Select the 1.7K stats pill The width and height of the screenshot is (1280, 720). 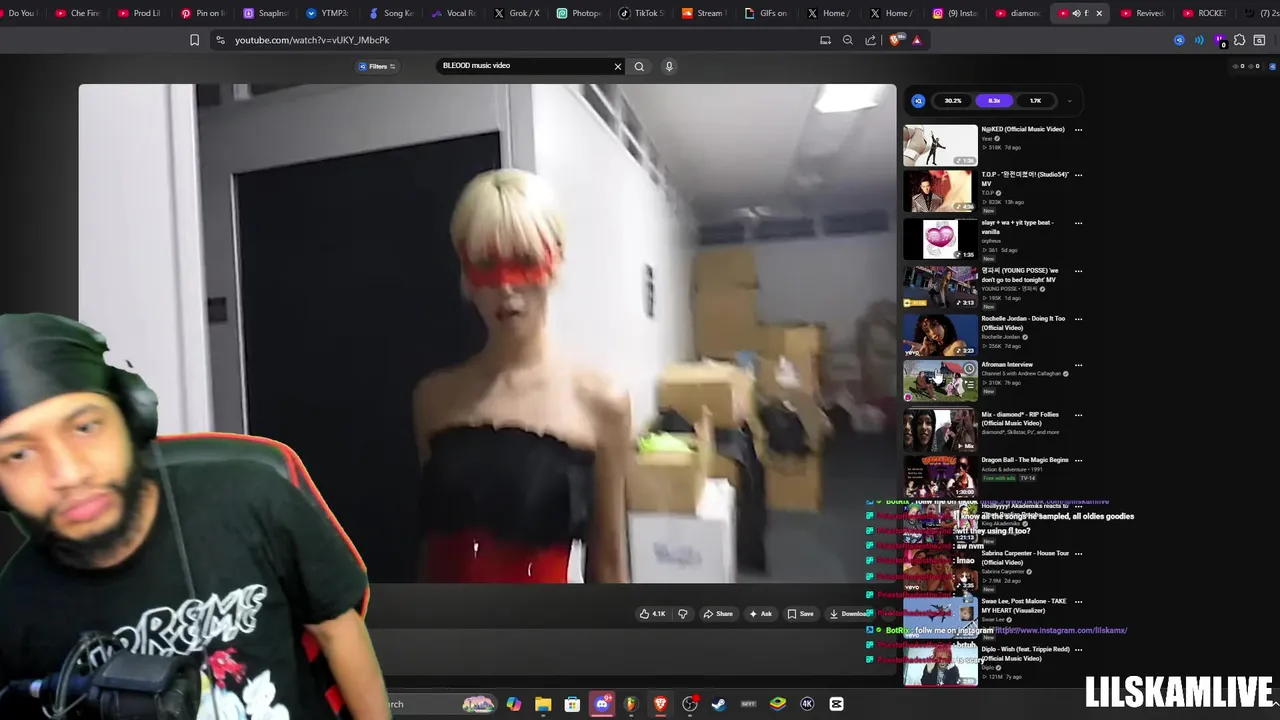point(1035,101)
